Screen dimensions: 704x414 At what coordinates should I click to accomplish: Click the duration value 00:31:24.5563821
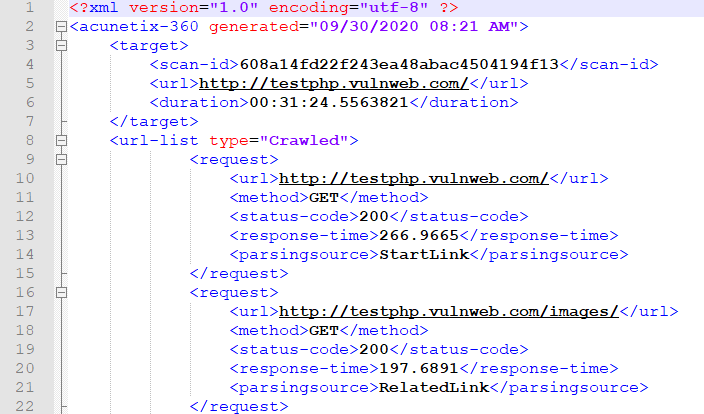[x=329, y=102]
